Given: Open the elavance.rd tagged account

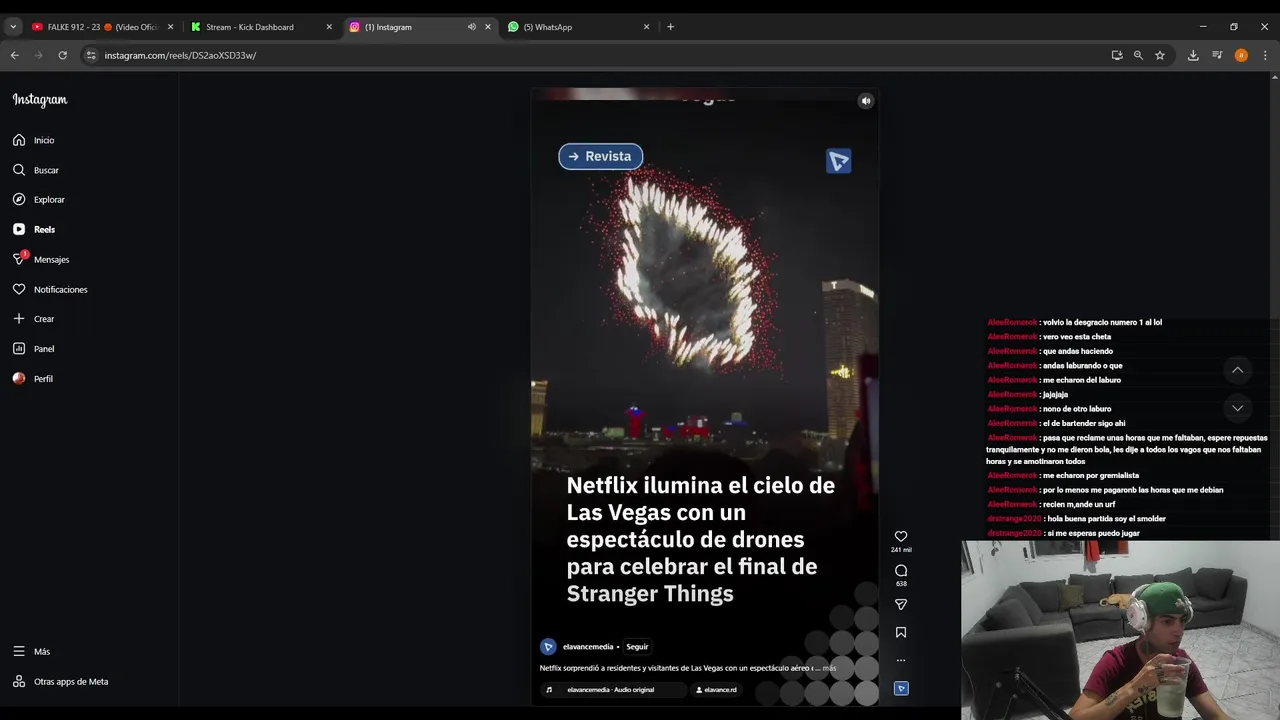Looking at the screenshot, I should click(x=717, y=690).
